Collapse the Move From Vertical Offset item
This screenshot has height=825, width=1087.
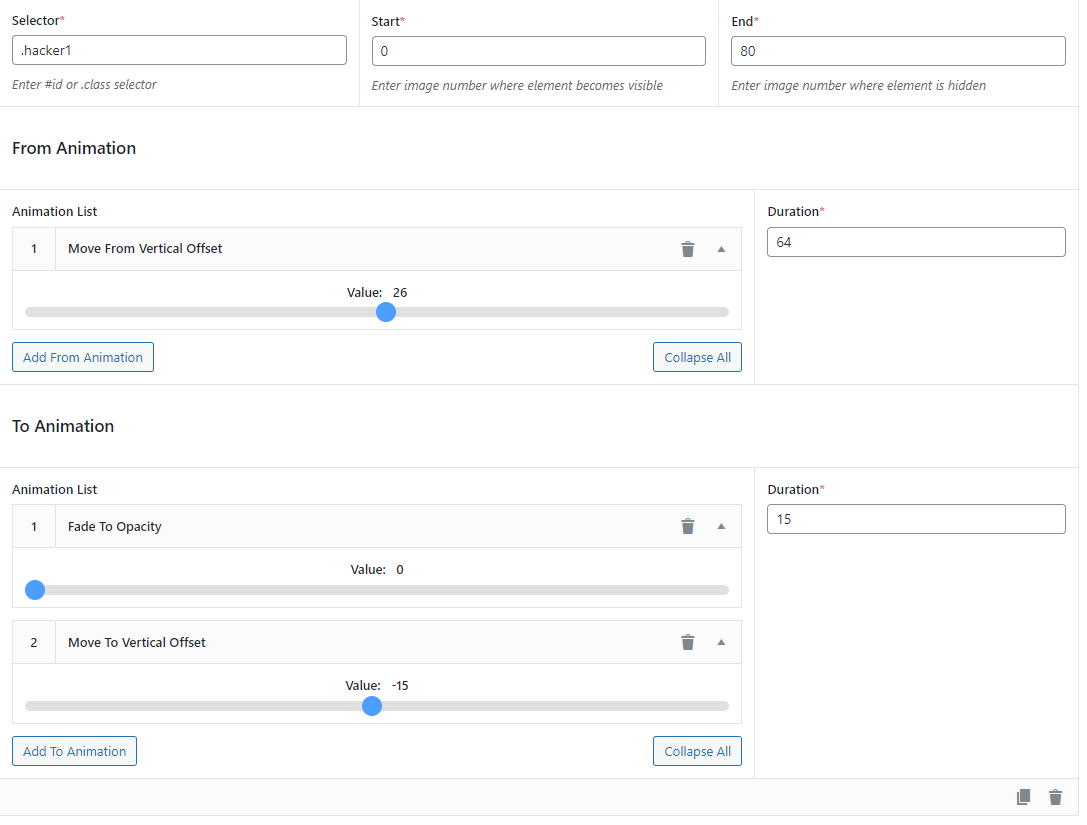[x=721, y=250]
